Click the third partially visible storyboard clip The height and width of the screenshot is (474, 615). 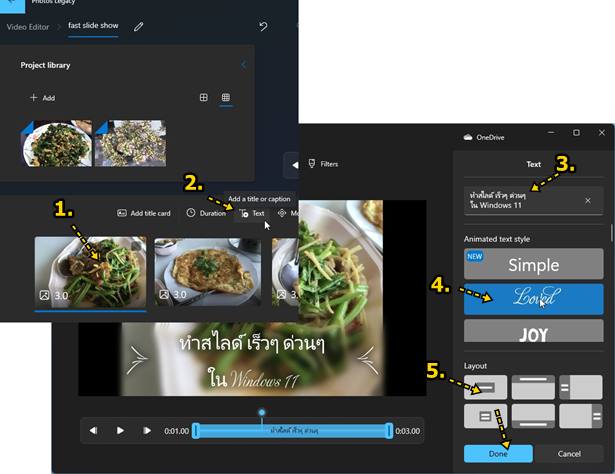[285, 272]
